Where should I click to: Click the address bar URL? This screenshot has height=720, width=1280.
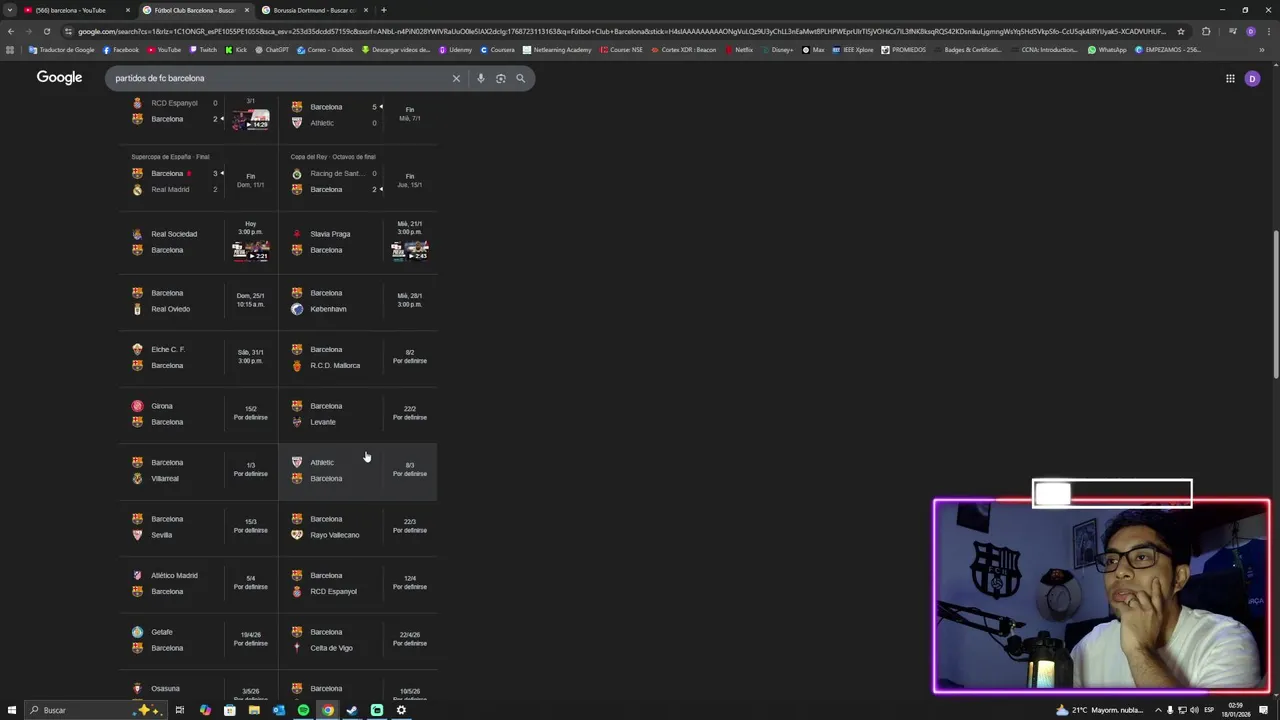620,31
